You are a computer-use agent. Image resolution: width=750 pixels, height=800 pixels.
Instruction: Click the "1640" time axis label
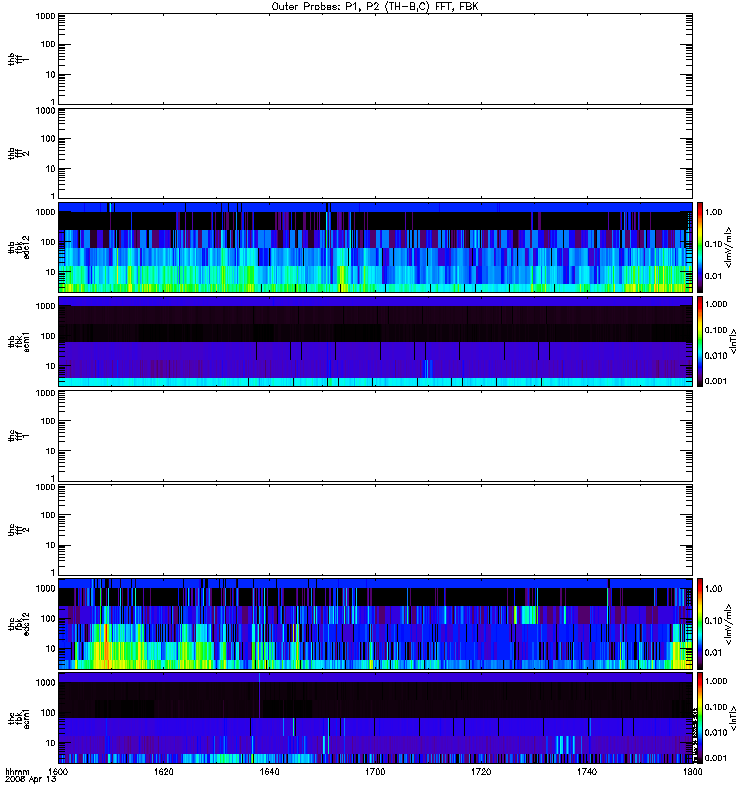[269, 772]
